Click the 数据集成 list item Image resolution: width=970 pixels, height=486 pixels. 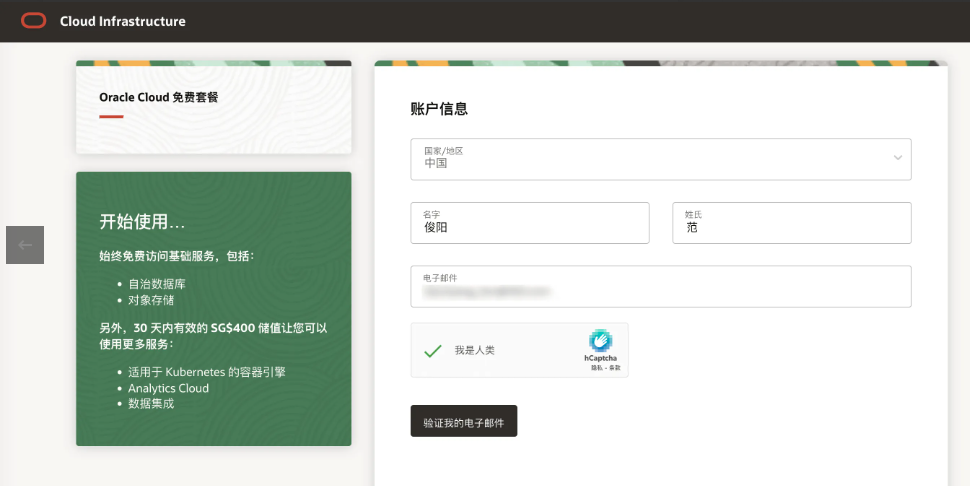click(150, 403)
